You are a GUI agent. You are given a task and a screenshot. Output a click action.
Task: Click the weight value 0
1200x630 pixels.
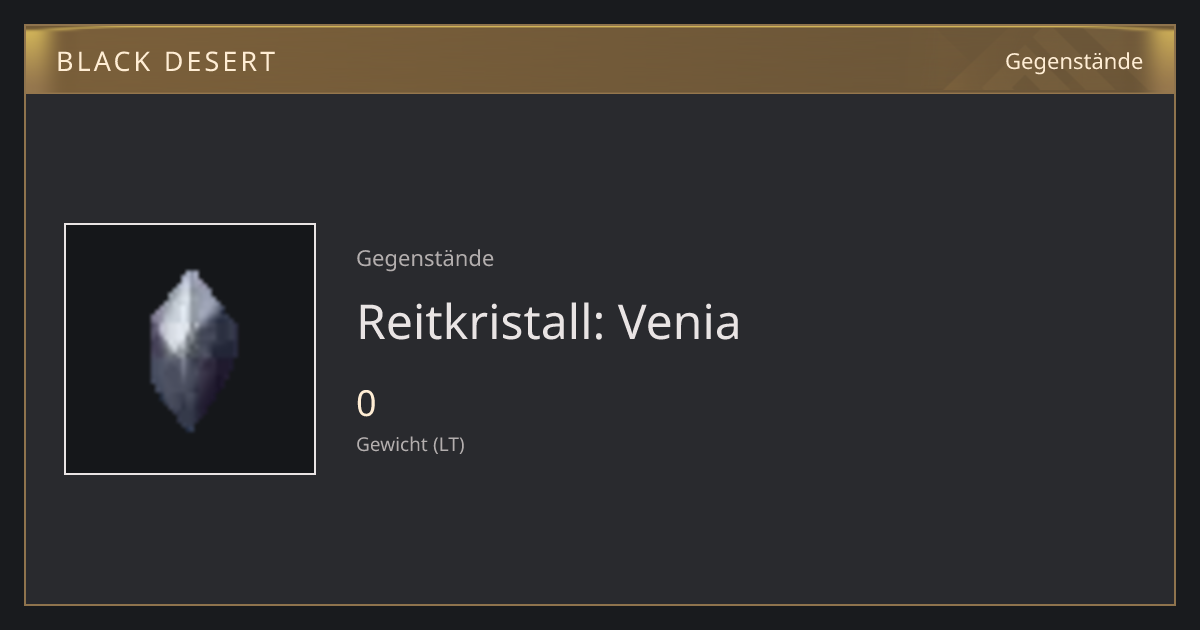pos(366,404)
